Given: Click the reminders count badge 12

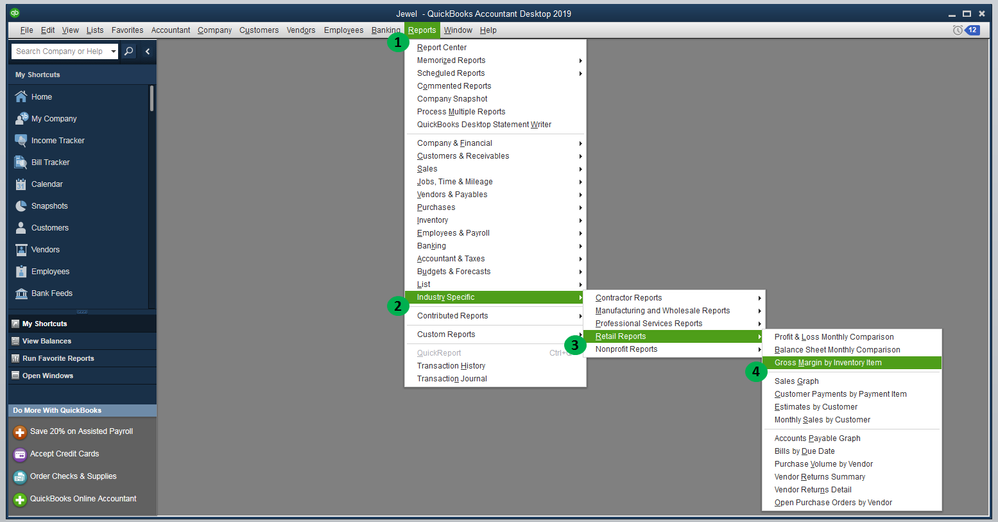Looking at the screenshot, I should point(973,30).
